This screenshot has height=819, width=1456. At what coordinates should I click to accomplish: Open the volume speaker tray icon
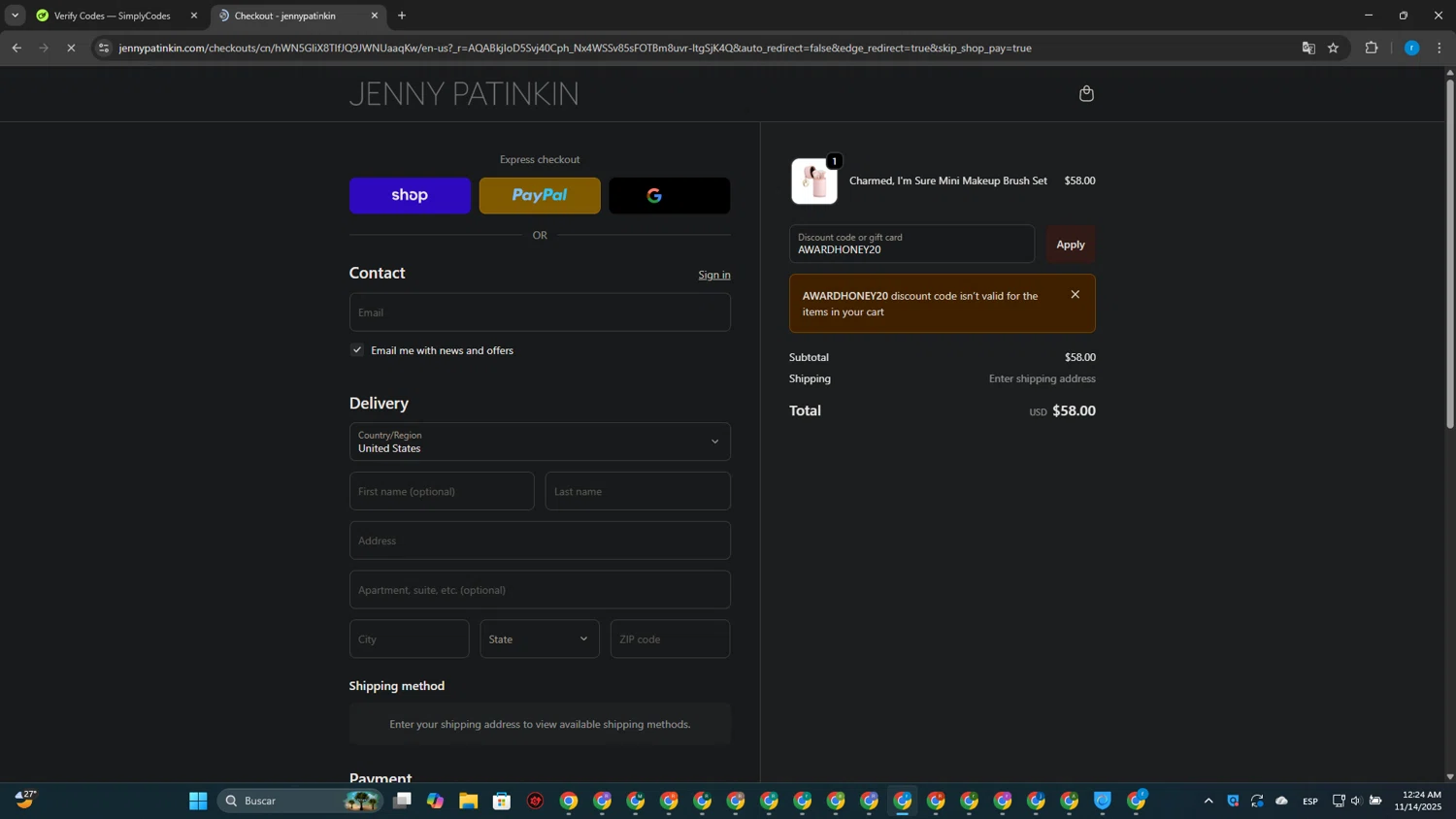click(x=1356, y=801)
